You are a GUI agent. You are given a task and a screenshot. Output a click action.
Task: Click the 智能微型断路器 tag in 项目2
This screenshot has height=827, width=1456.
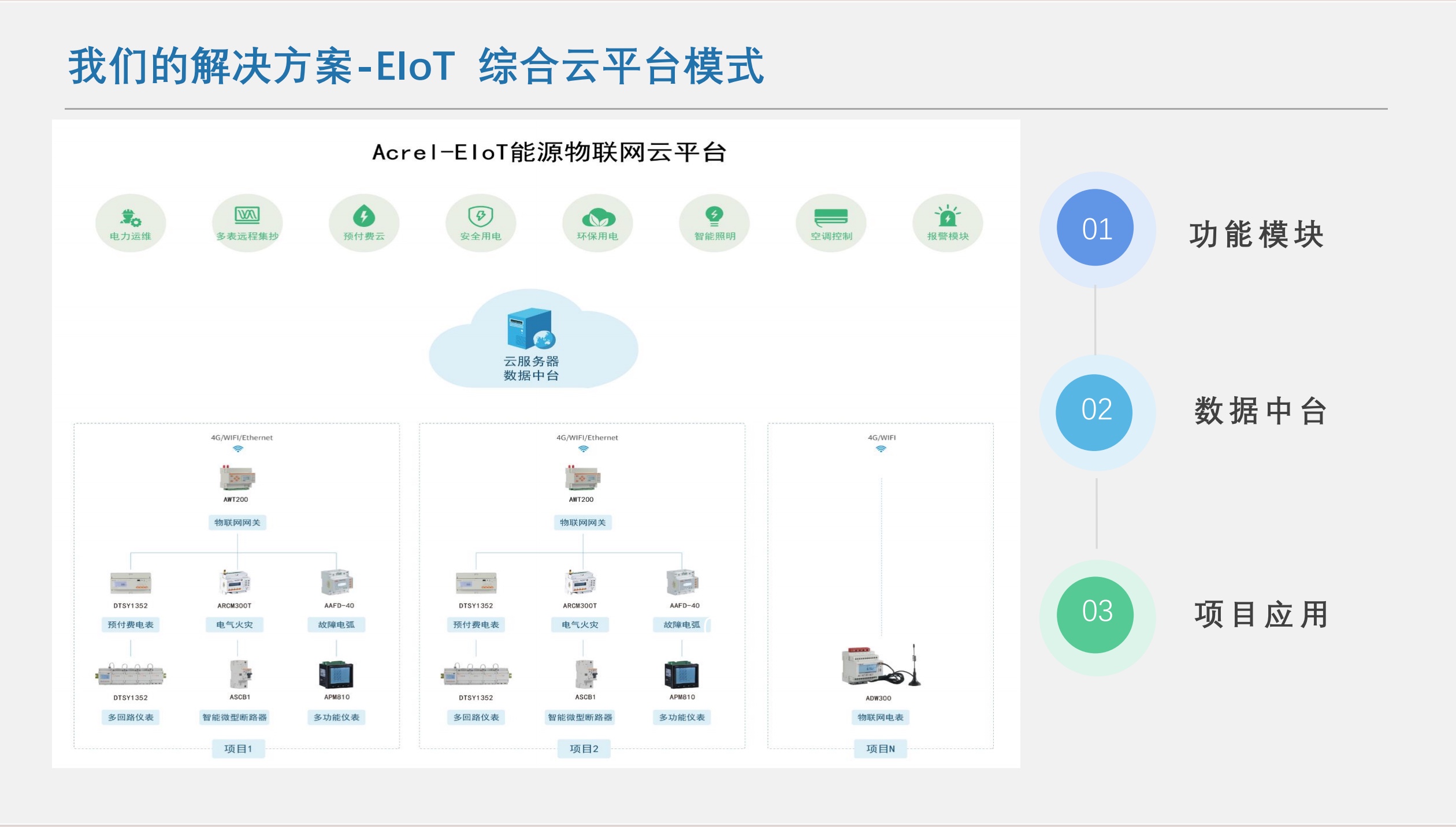click(x=580, y=717)
